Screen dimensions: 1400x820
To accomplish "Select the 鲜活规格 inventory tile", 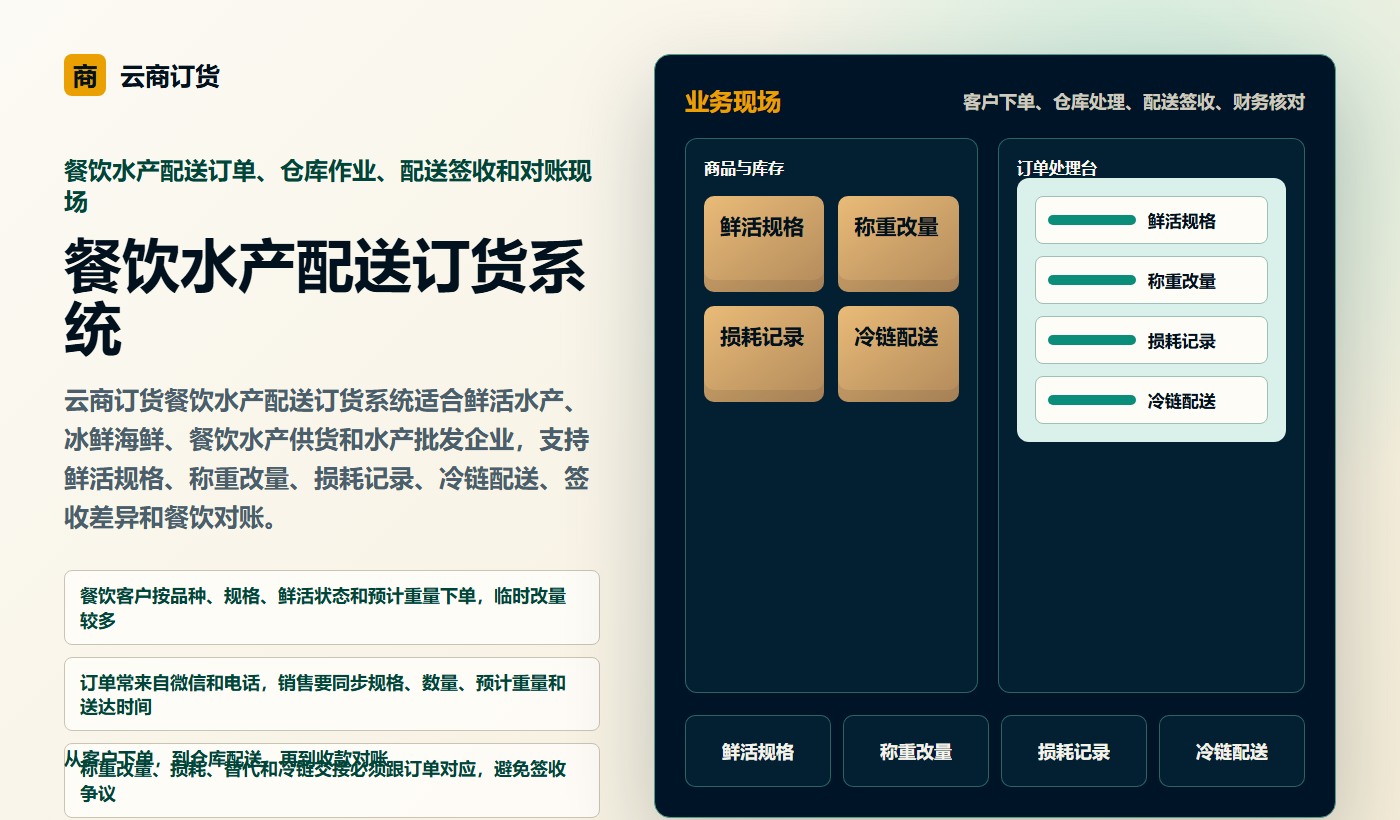I will tap(764, 244).
